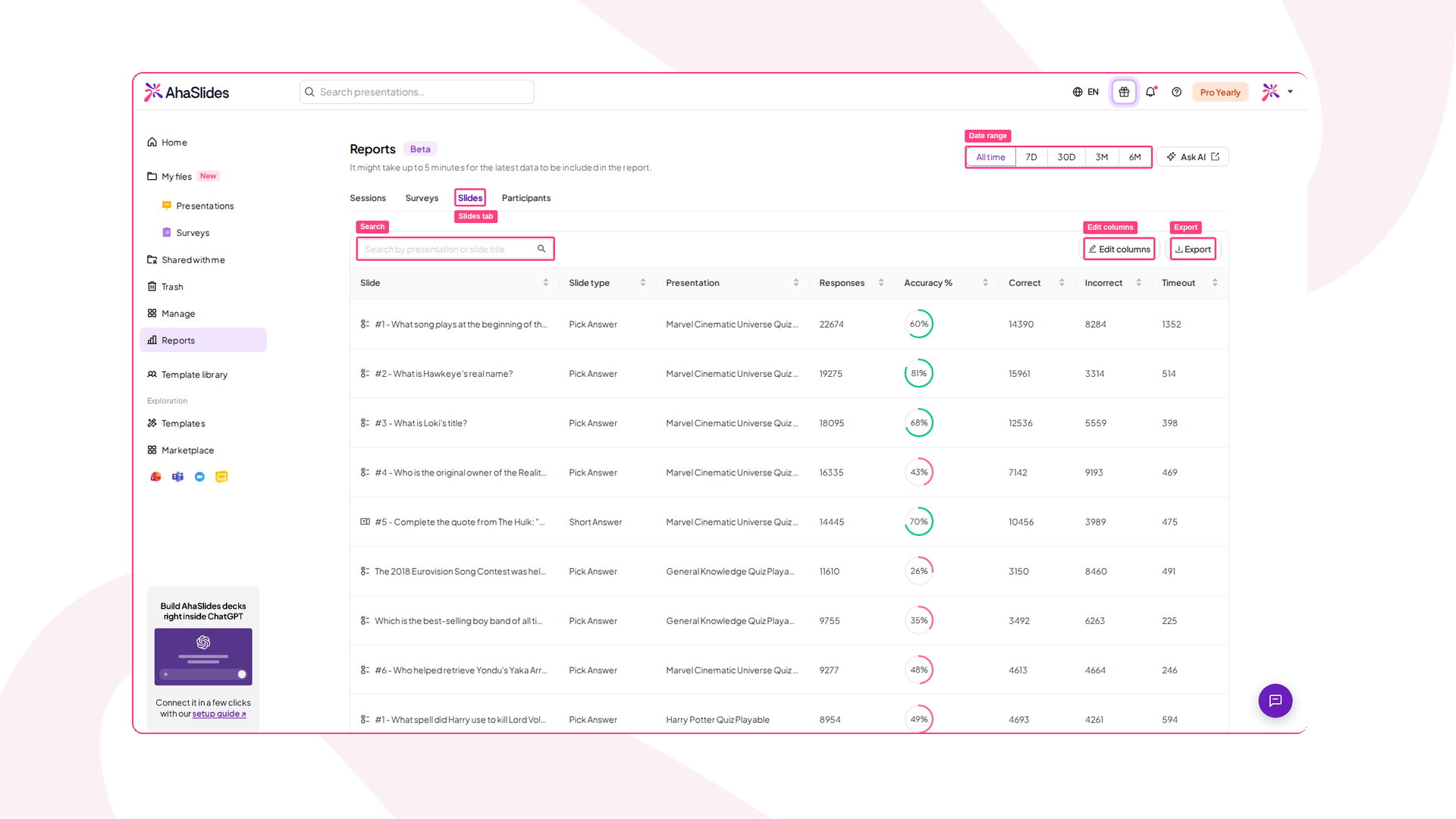Select the 30D date range
This screenshot has width=1456, height=819.
click(1066, 157)
